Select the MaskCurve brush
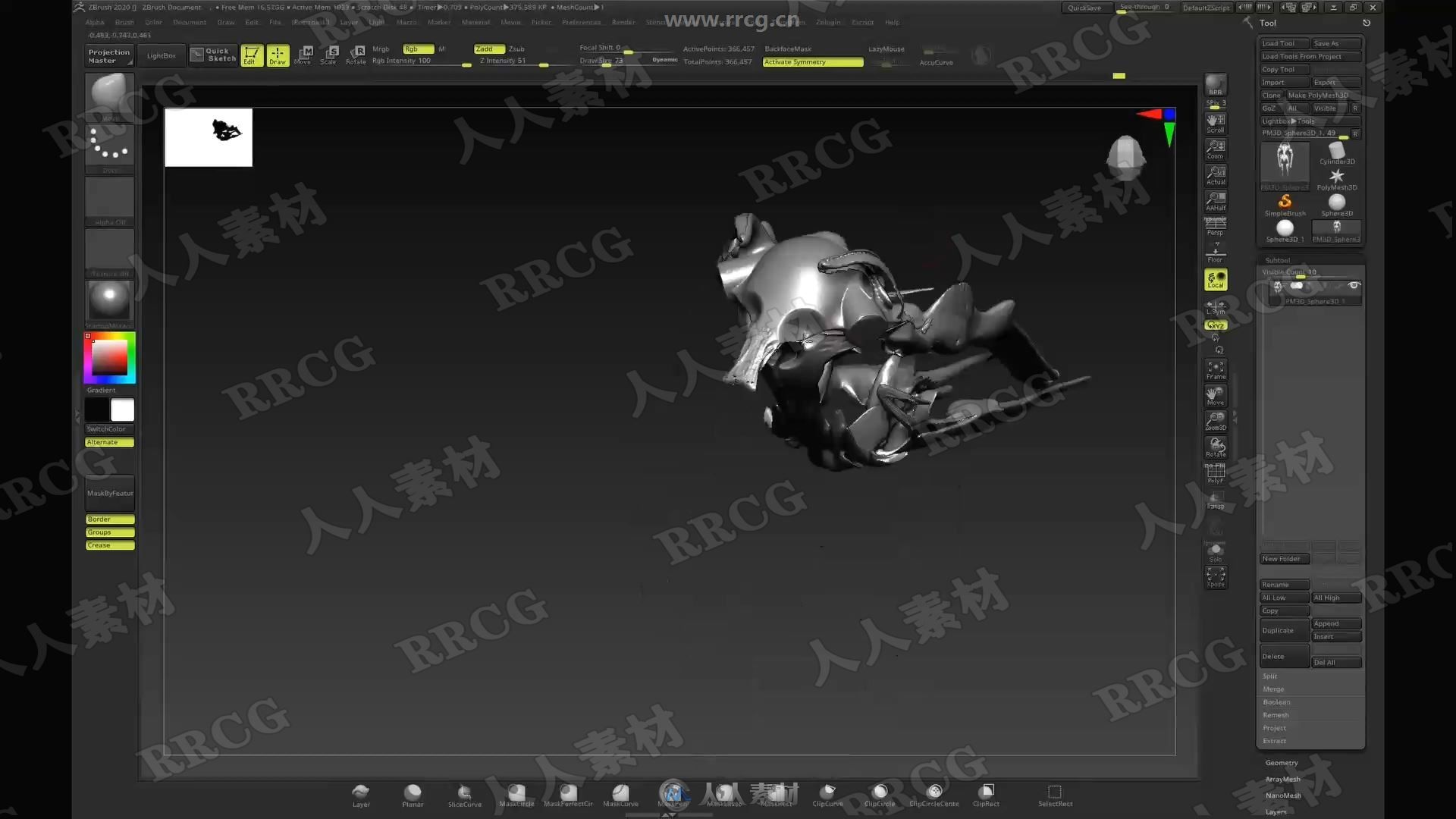This screenshot has height=819, width=1456. pyautogui.click(x=620, y=795)
